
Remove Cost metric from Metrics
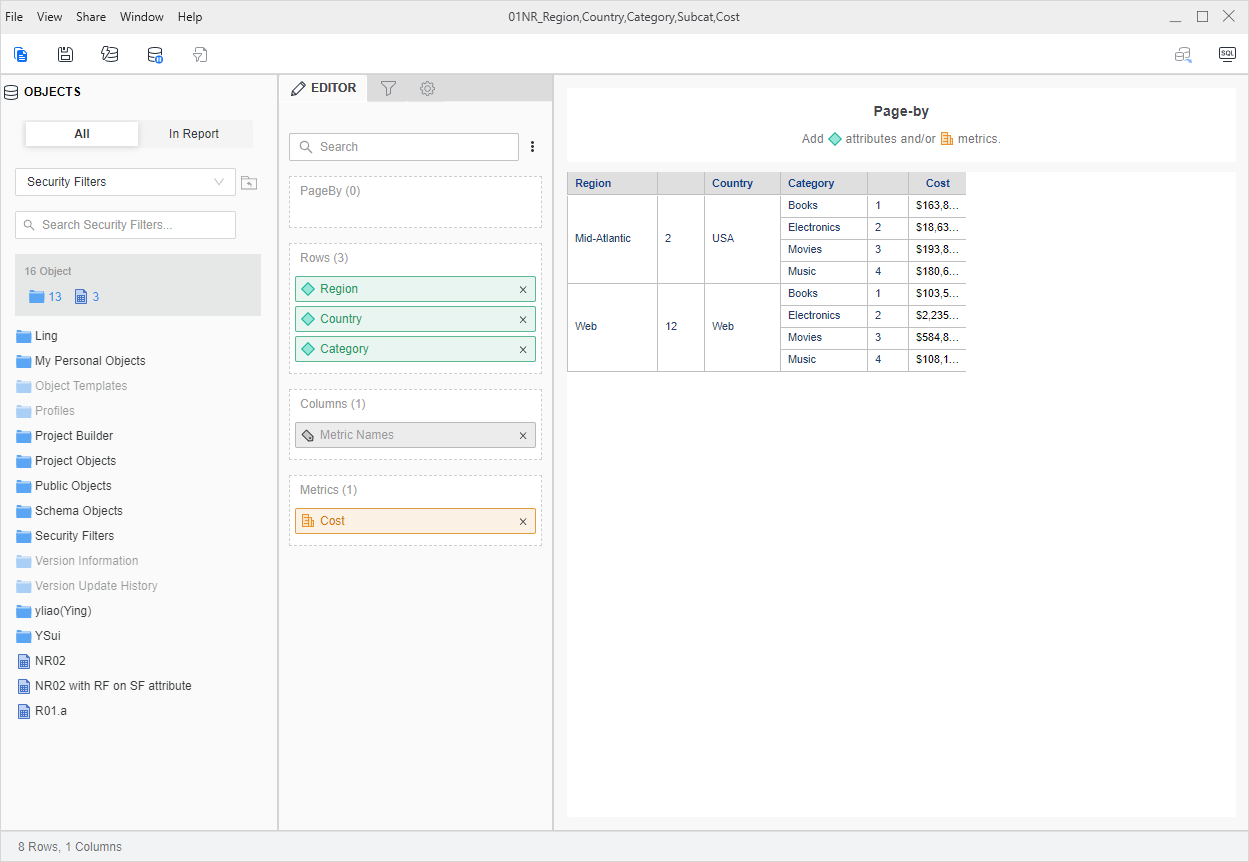coord(522,521)
